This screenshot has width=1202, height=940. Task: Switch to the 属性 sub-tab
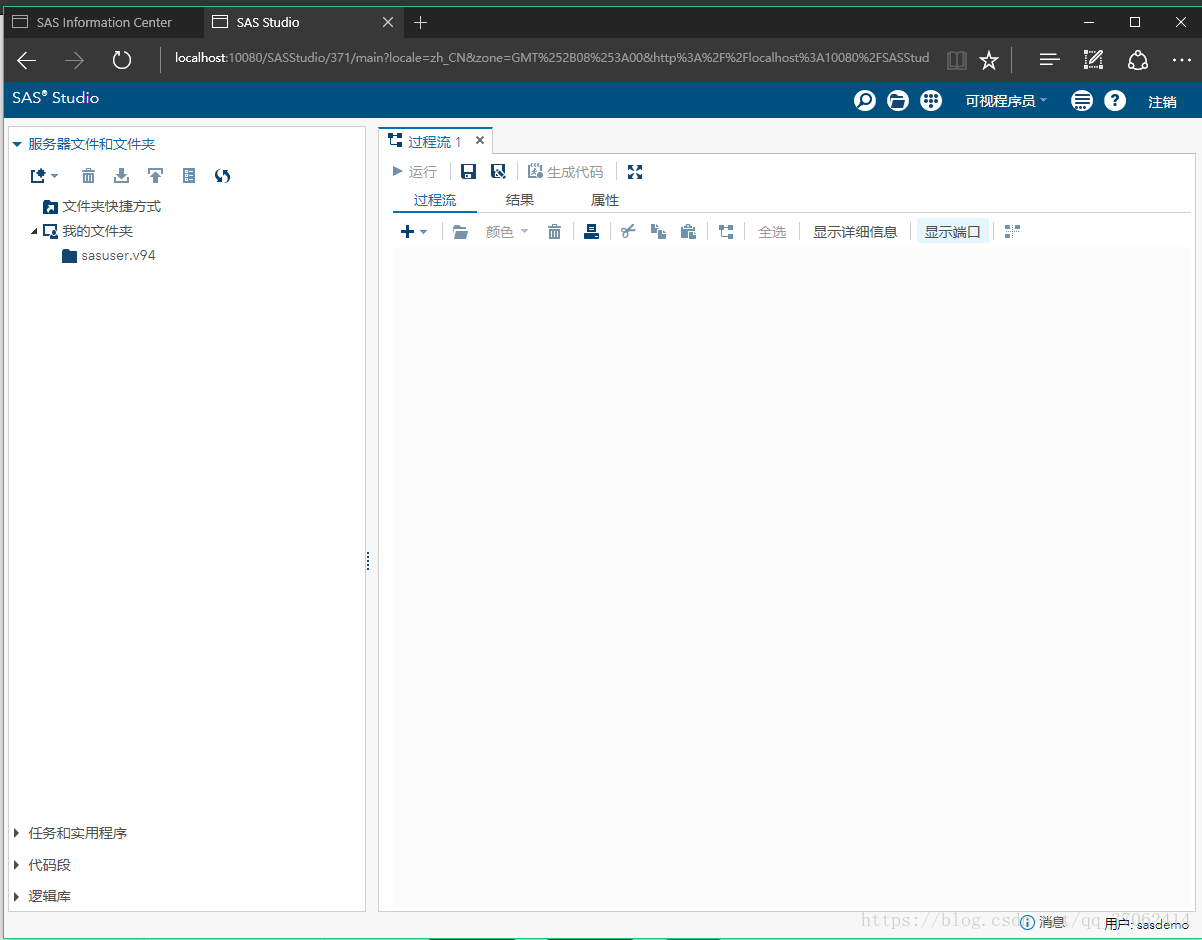point(605,201)
